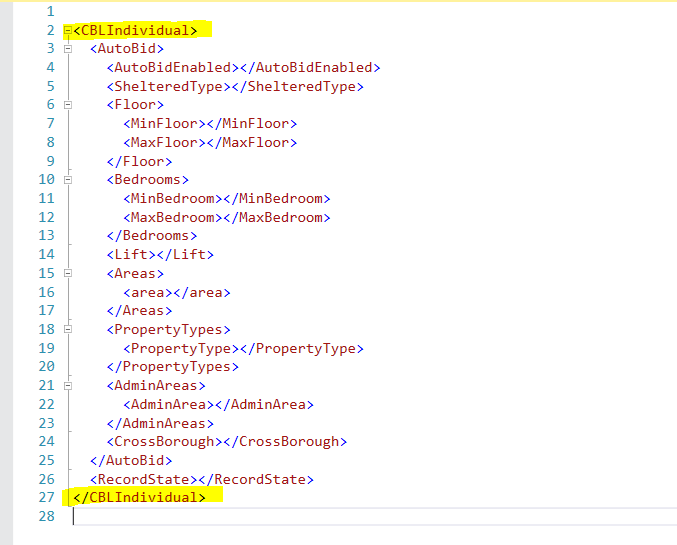677x545 pixels.
Task: Collapse the CBLIndividual root node
Action: point(68,30)
